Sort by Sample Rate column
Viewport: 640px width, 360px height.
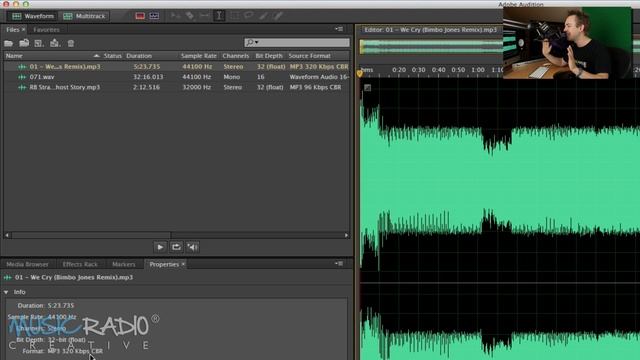(x=199, y=56)
